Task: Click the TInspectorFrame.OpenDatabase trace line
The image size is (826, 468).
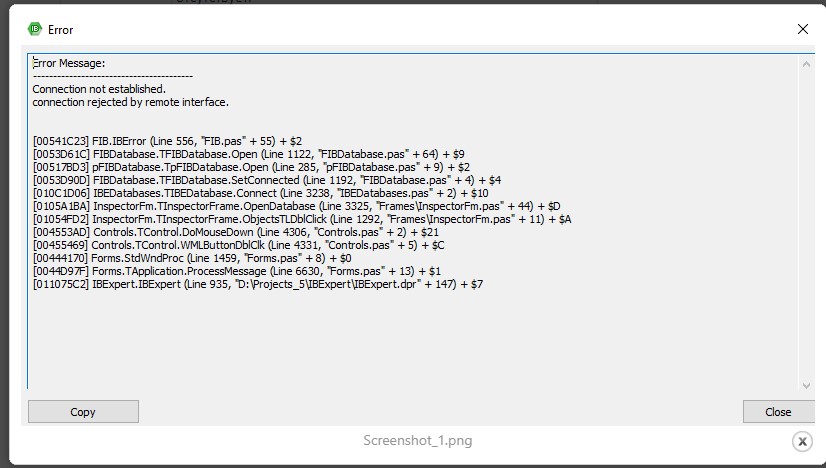Action: point(296,206)
